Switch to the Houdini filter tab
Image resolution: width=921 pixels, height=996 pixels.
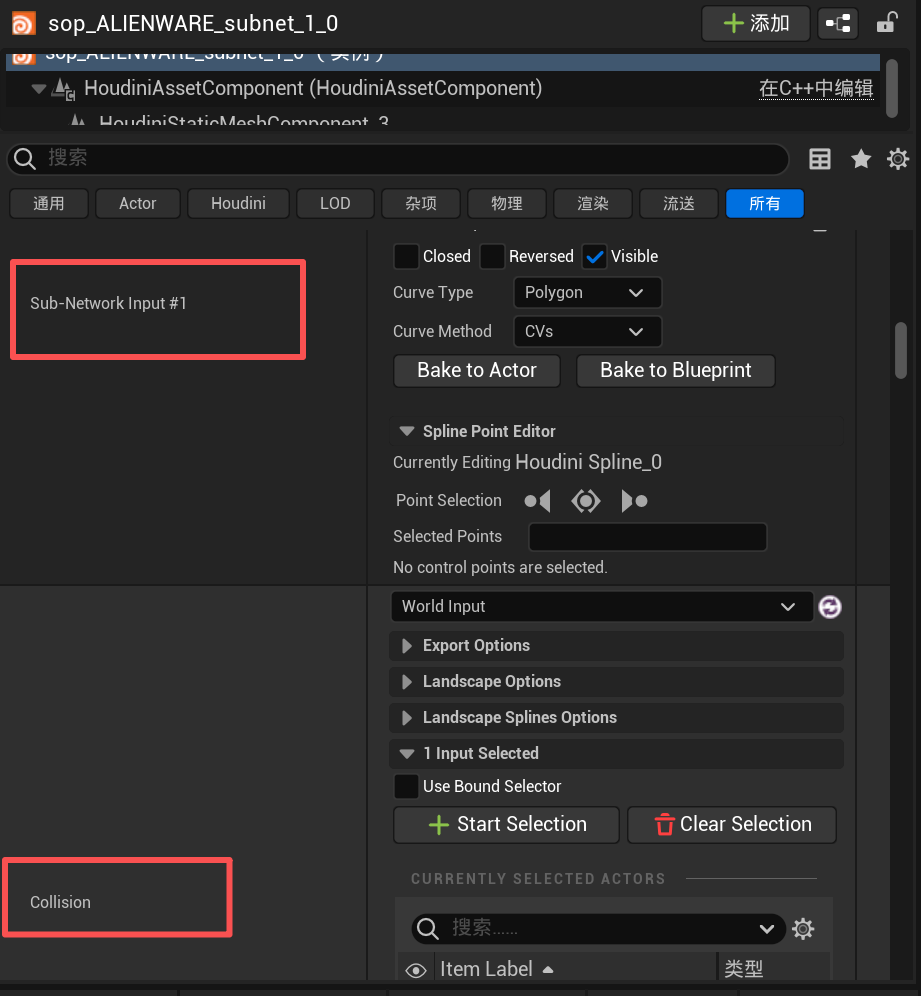[x=238, y=203]
